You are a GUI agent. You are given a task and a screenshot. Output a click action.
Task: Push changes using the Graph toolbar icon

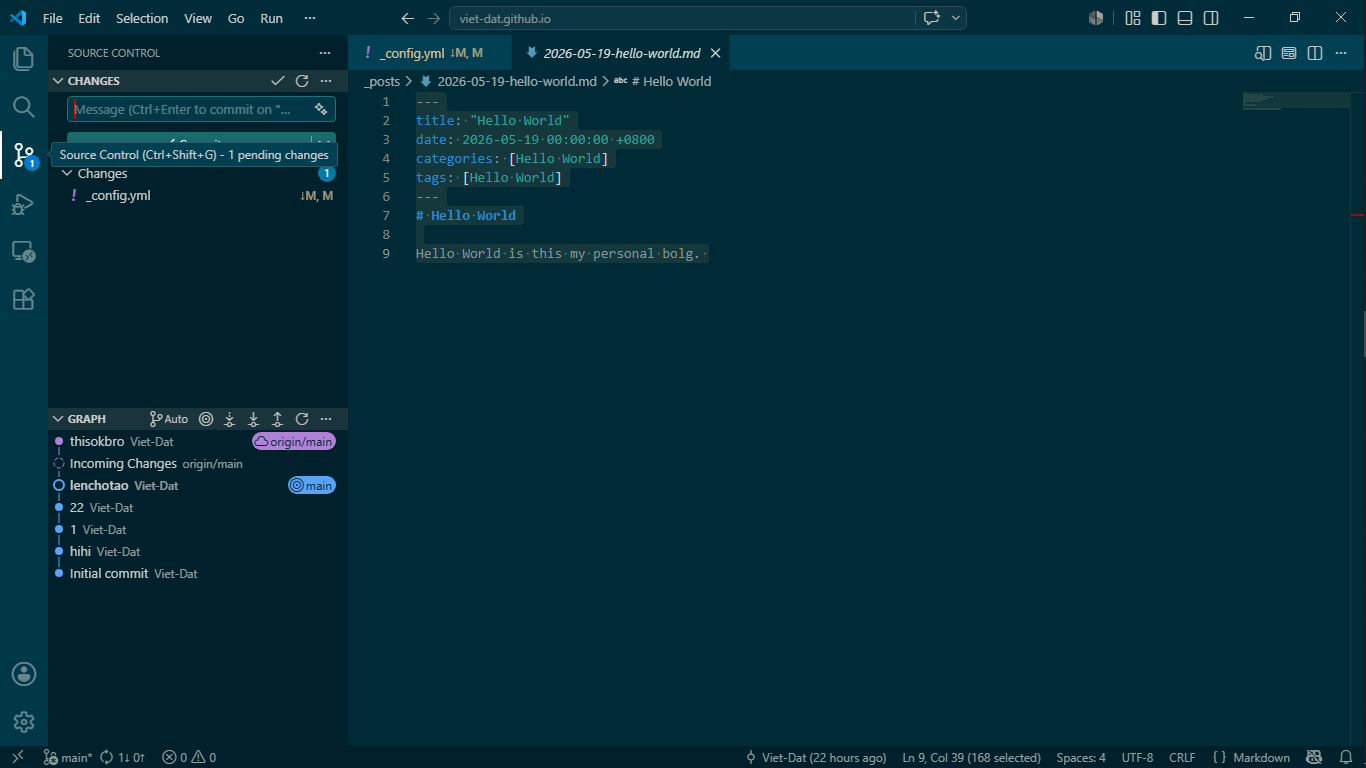pos(278,419)
